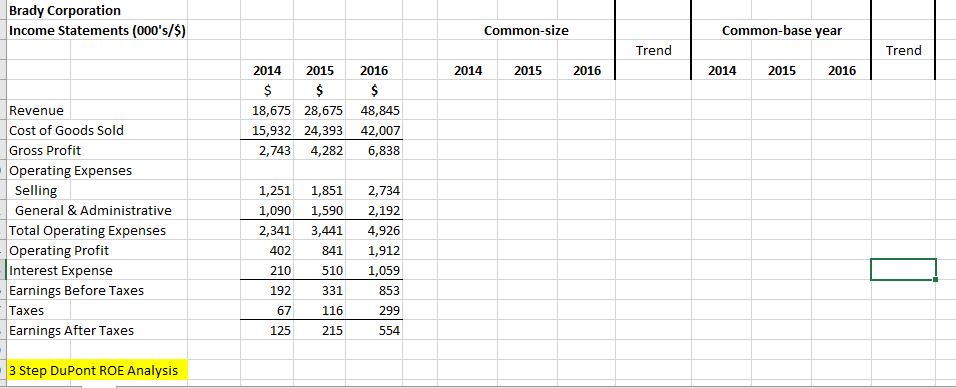Select operating profit value 841
The image size is (956, 388).
click(x=333, y=250)
